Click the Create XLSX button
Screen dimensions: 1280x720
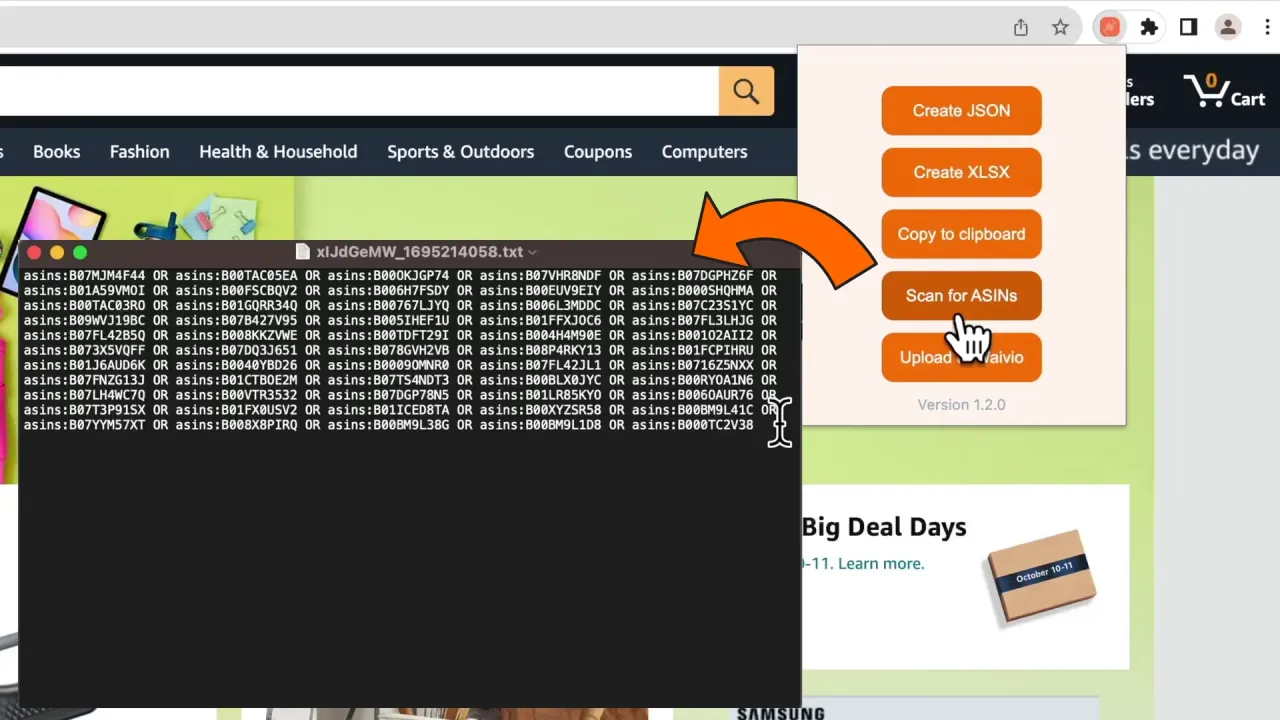(x=961, y=172)
